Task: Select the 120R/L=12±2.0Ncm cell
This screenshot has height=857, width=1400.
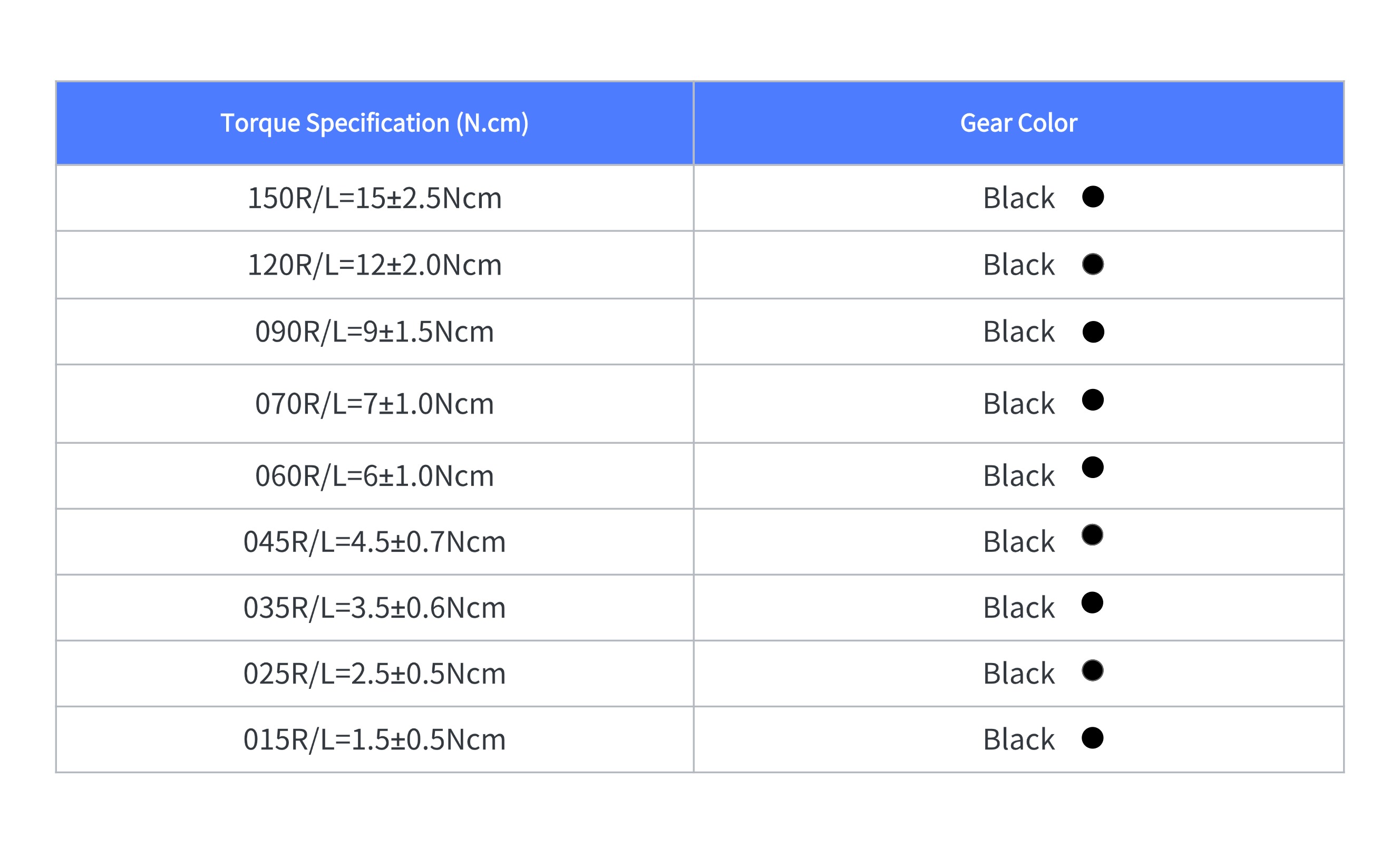Action: click(x=374, y=265)
